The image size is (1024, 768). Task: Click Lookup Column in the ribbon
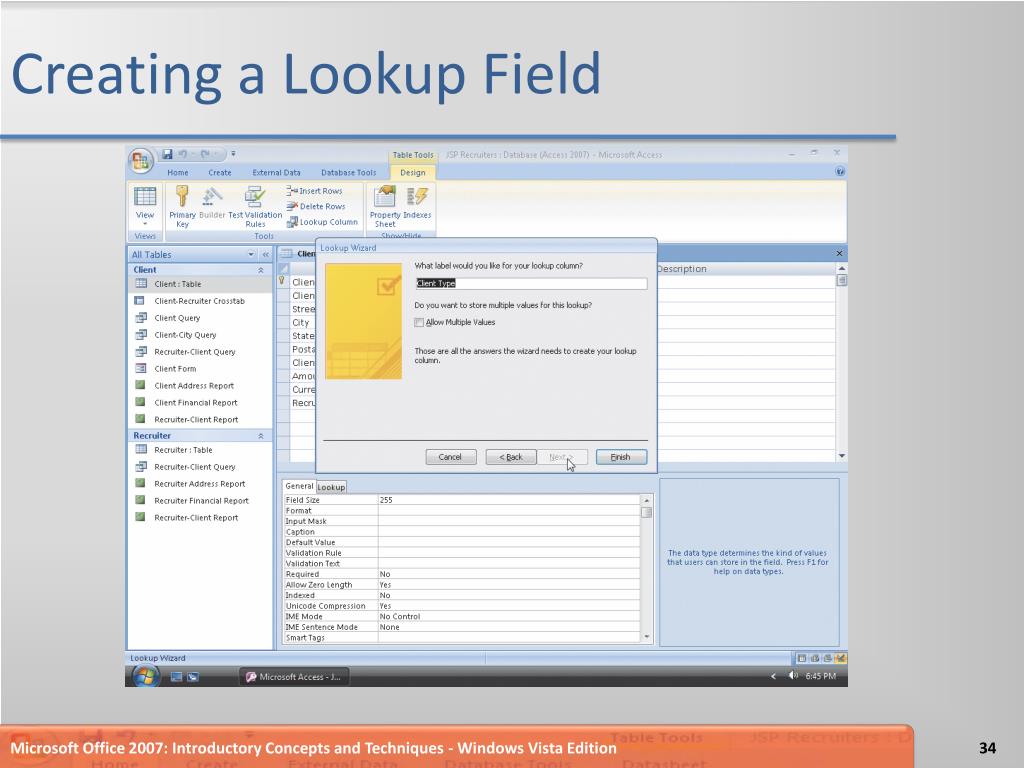(323, 222)
